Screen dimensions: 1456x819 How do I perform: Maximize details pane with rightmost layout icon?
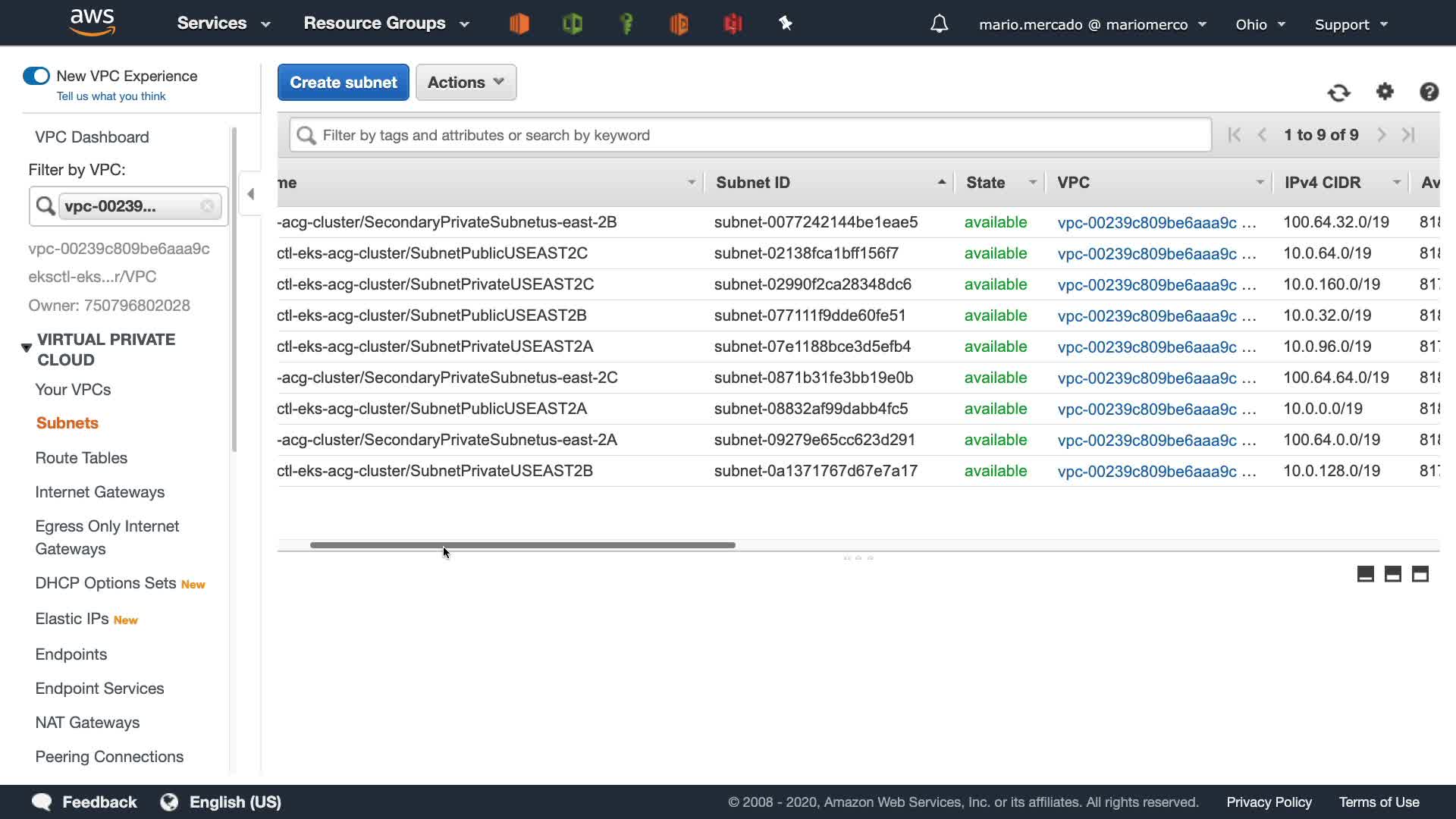(x=1420, y=574)
